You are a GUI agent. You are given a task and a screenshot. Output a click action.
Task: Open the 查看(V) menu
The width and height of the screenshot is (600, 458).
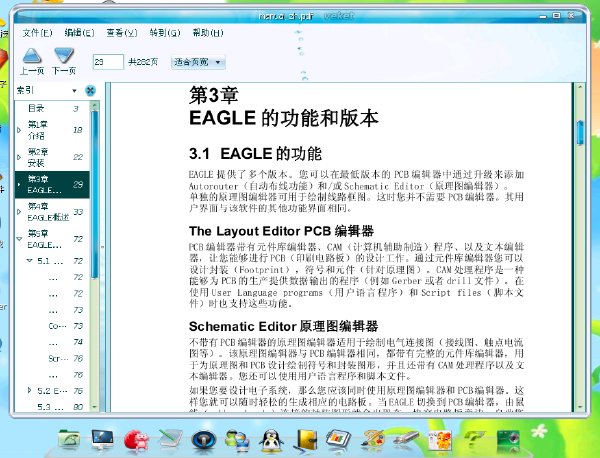pos(122,33)
